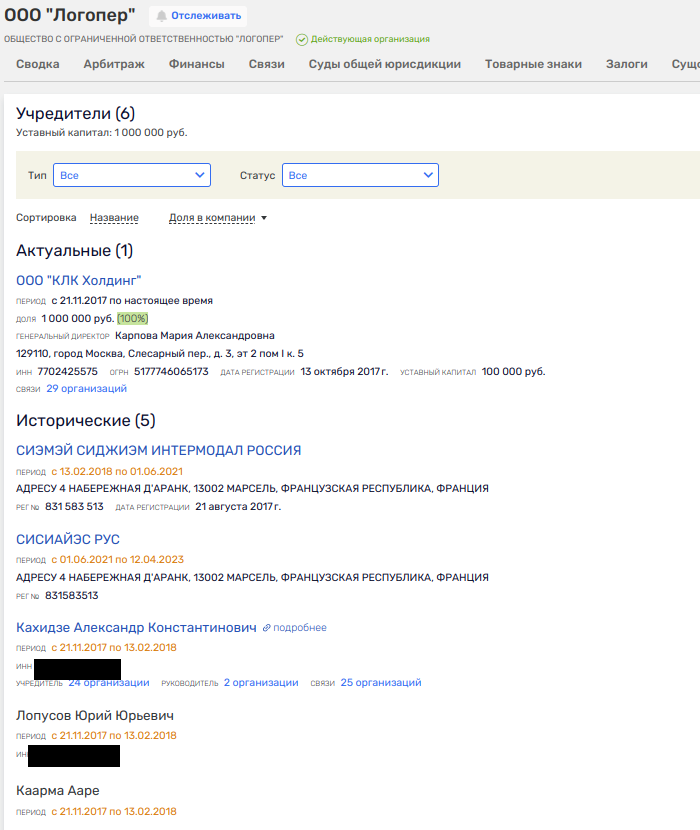The image size is (700, 830).
Task: Click registration date 13 октября 2017 г.
Action: point(344,372)
